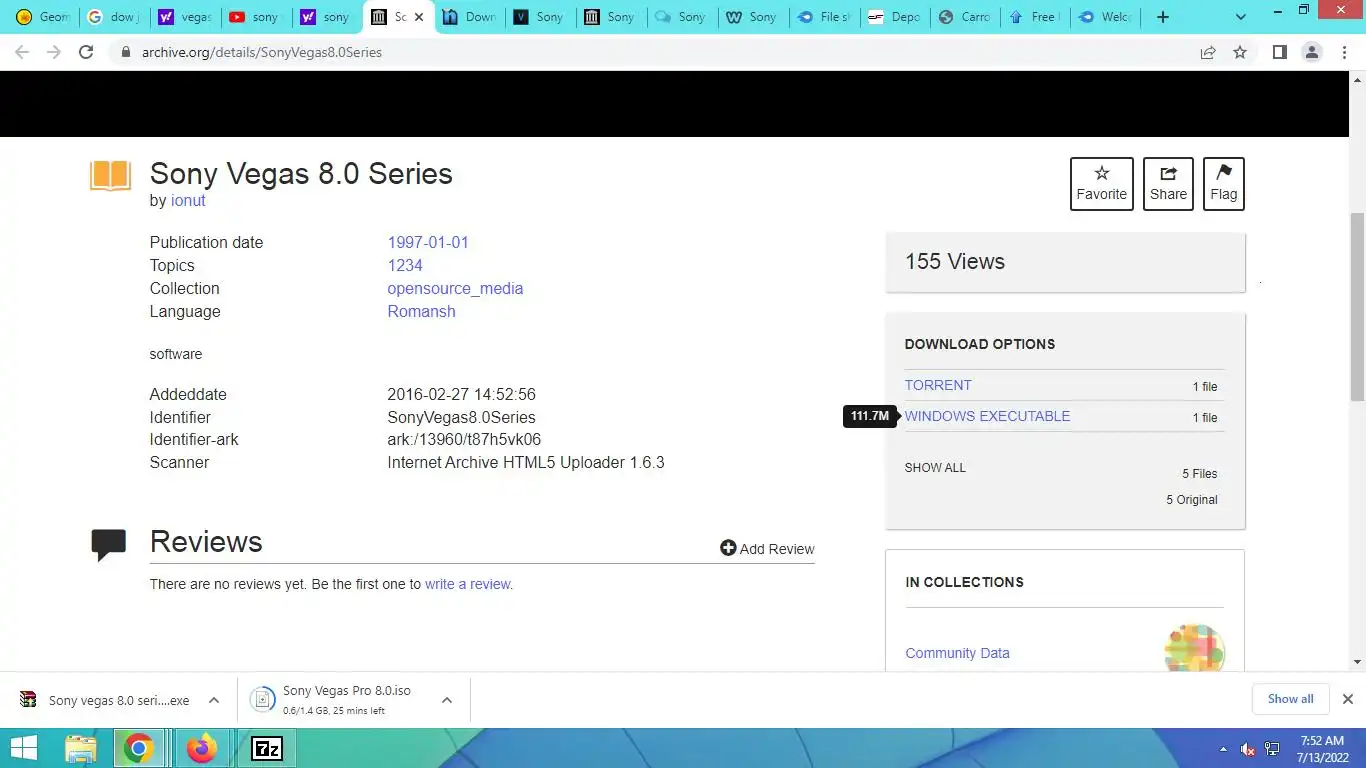This screenshot has height=768, width=1366.
Task: Open the Community Data collection link
Action: click(x=957, y=653)
